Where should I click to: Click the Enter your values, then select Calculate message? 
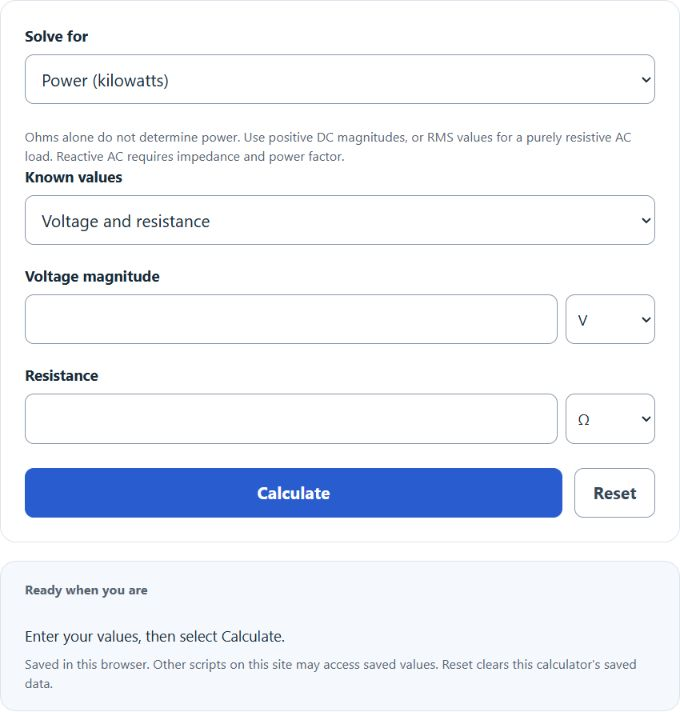pos(155,637)
